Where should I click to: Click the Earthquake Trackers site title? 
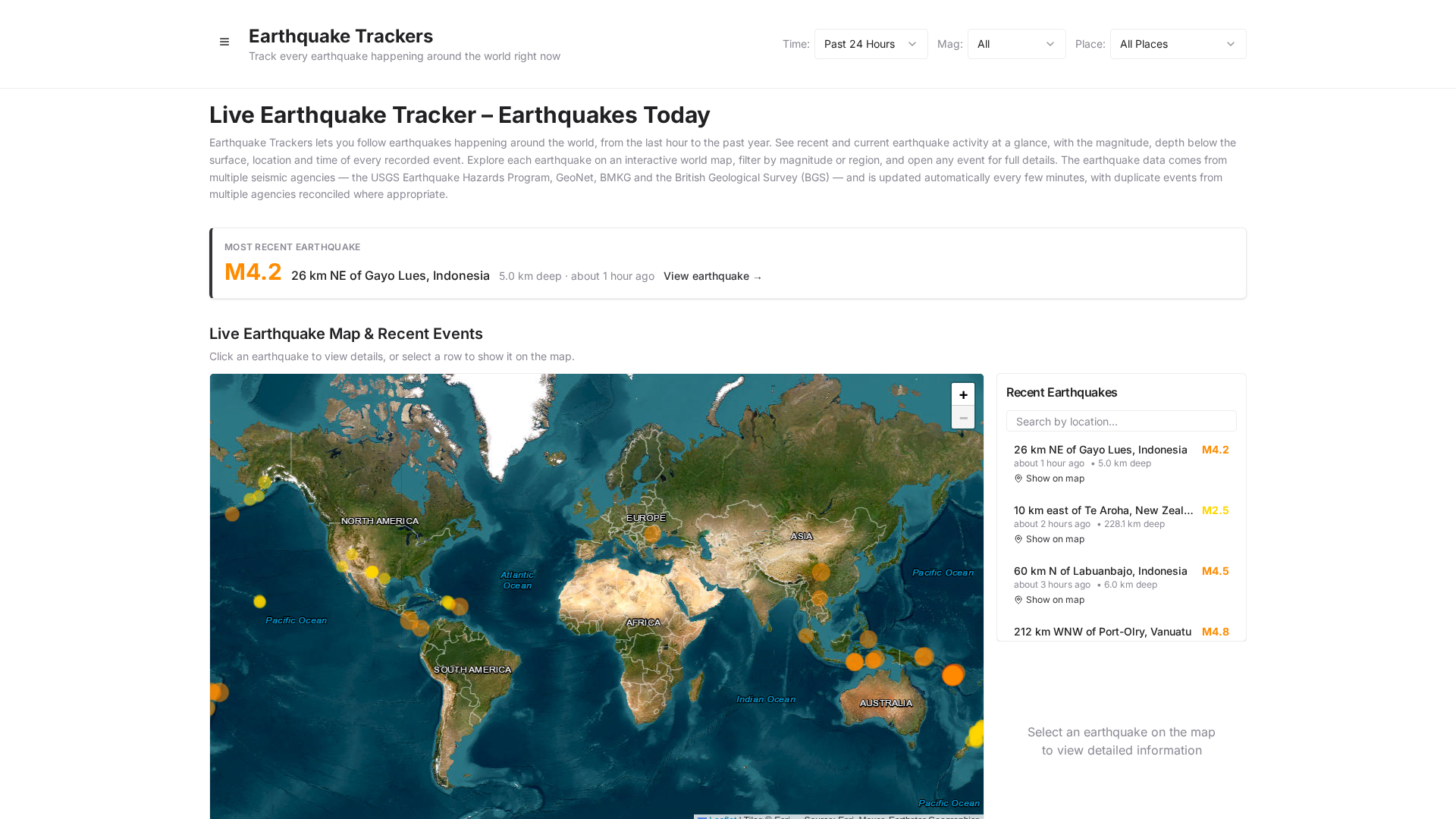pyautogui.click(x=340, y=36)
